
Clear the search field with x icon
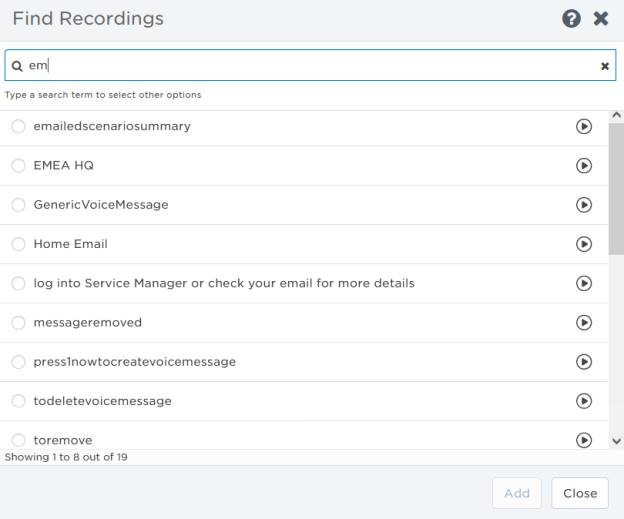pyautogui.click(x=604, y=66)
